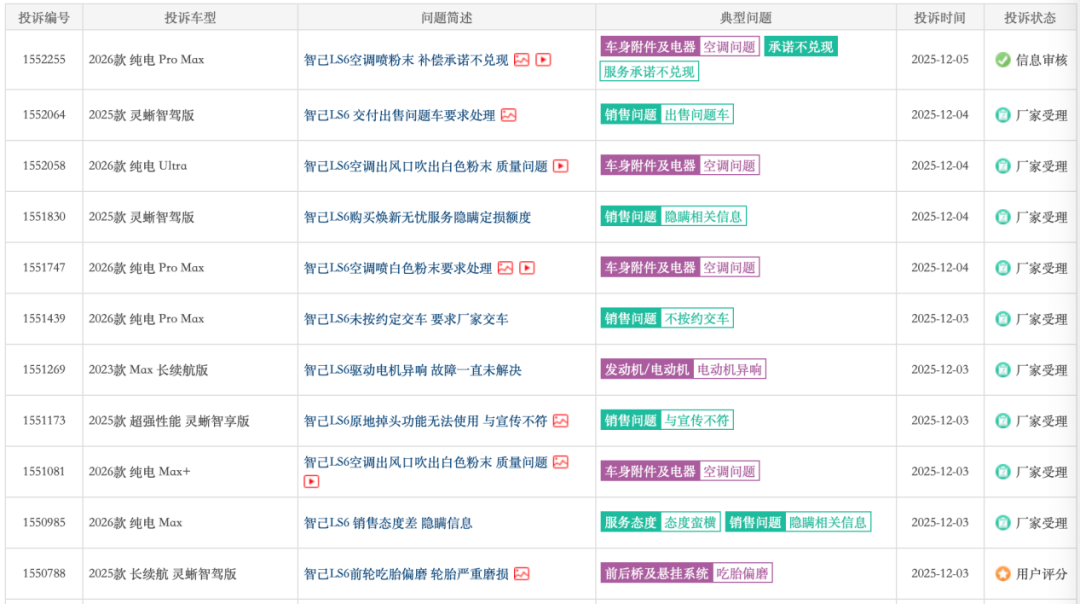Open the image icon beside 轮胎严重磨损
1080x604 pixels.
[521, 574]
